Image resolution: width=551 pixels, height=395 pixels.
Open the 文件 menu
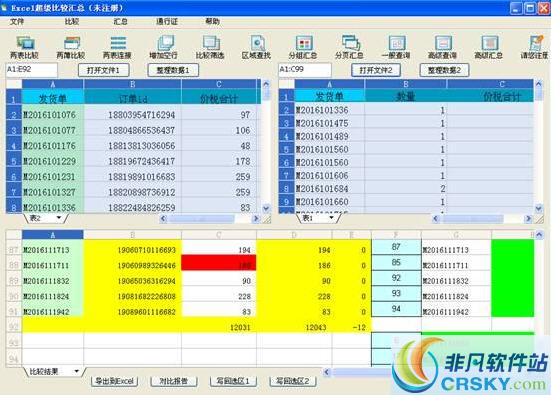[17, 22]
